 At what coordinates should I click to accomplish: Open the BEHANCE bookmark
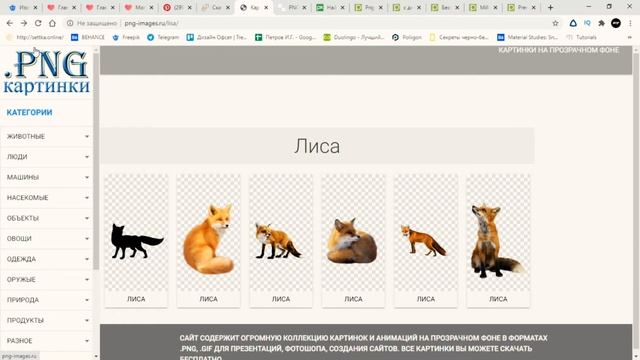88,37
